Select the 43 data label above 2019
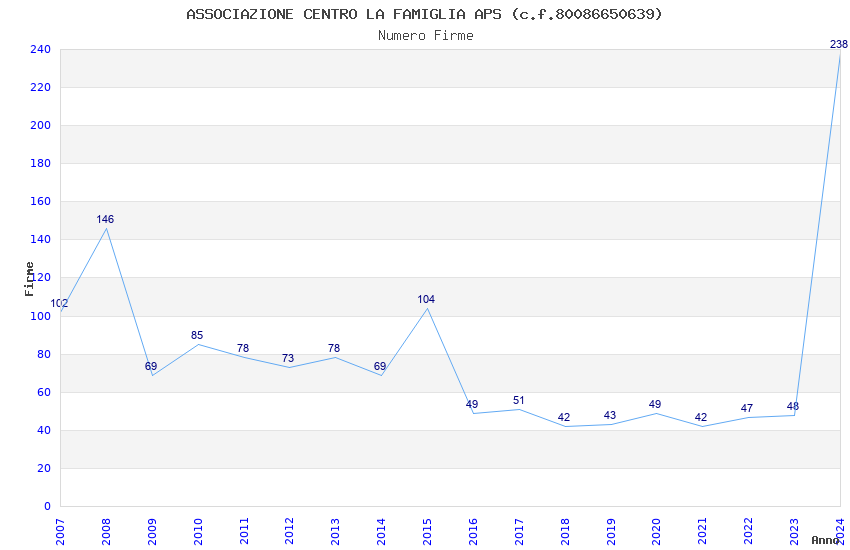This screenshot has height=550, width=850. [610, 415]
